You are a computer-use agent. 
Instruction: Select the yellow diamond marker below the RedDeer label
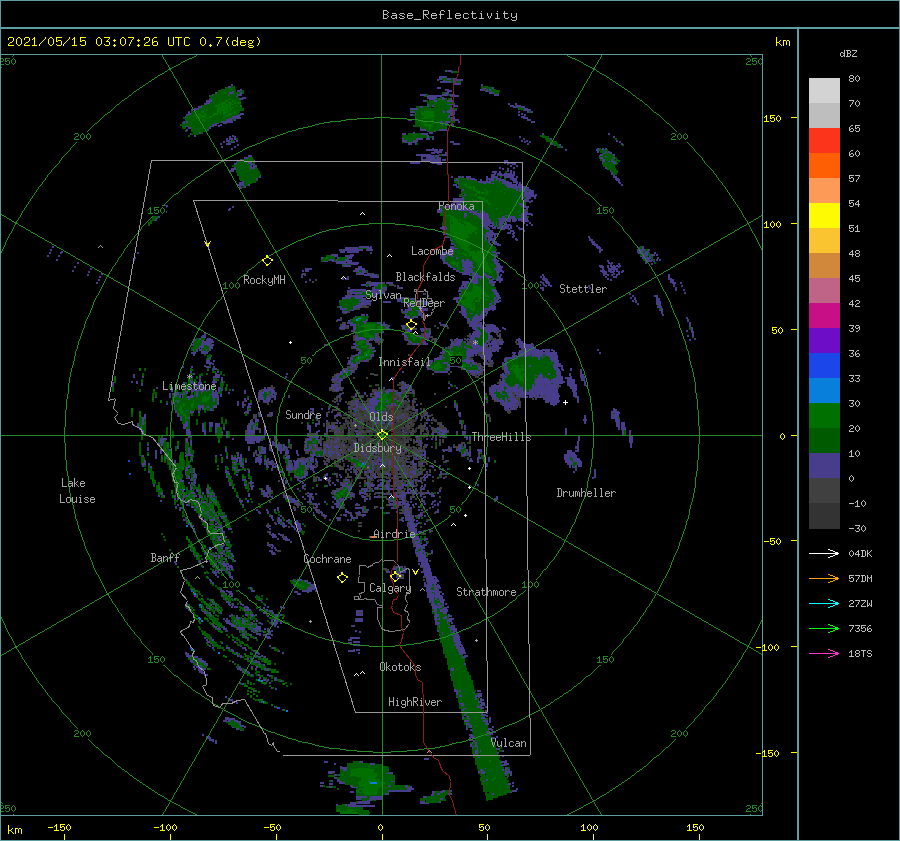pos(411,325)
